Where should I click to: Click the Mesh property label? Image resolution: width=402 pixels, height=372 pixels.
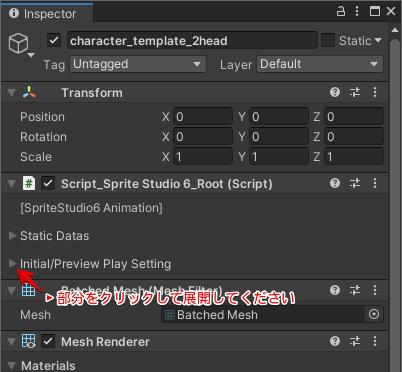(x=35, y=315)
